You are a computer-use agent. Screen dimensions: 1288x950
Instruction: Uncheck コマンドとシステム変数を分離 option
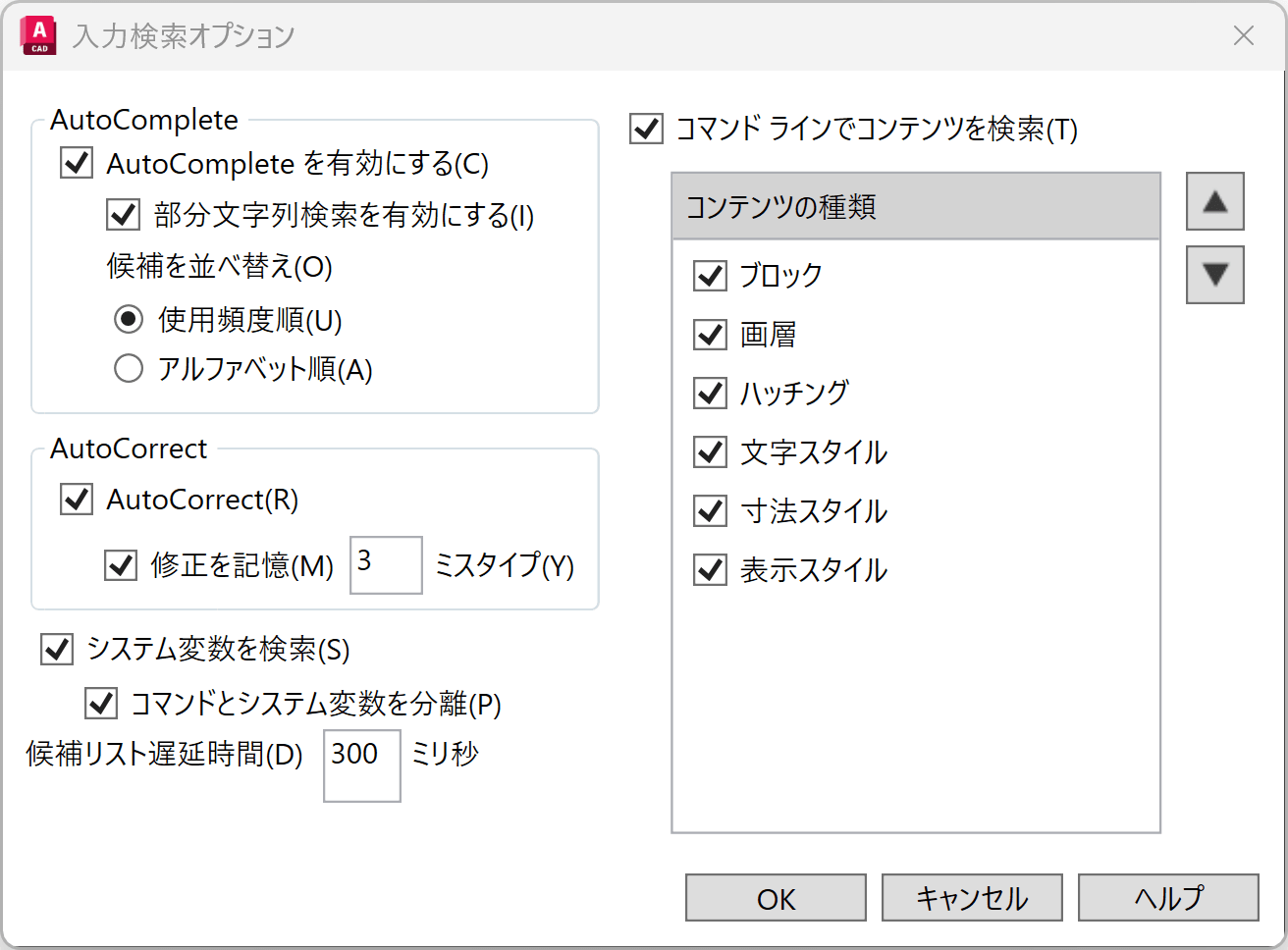102,704
